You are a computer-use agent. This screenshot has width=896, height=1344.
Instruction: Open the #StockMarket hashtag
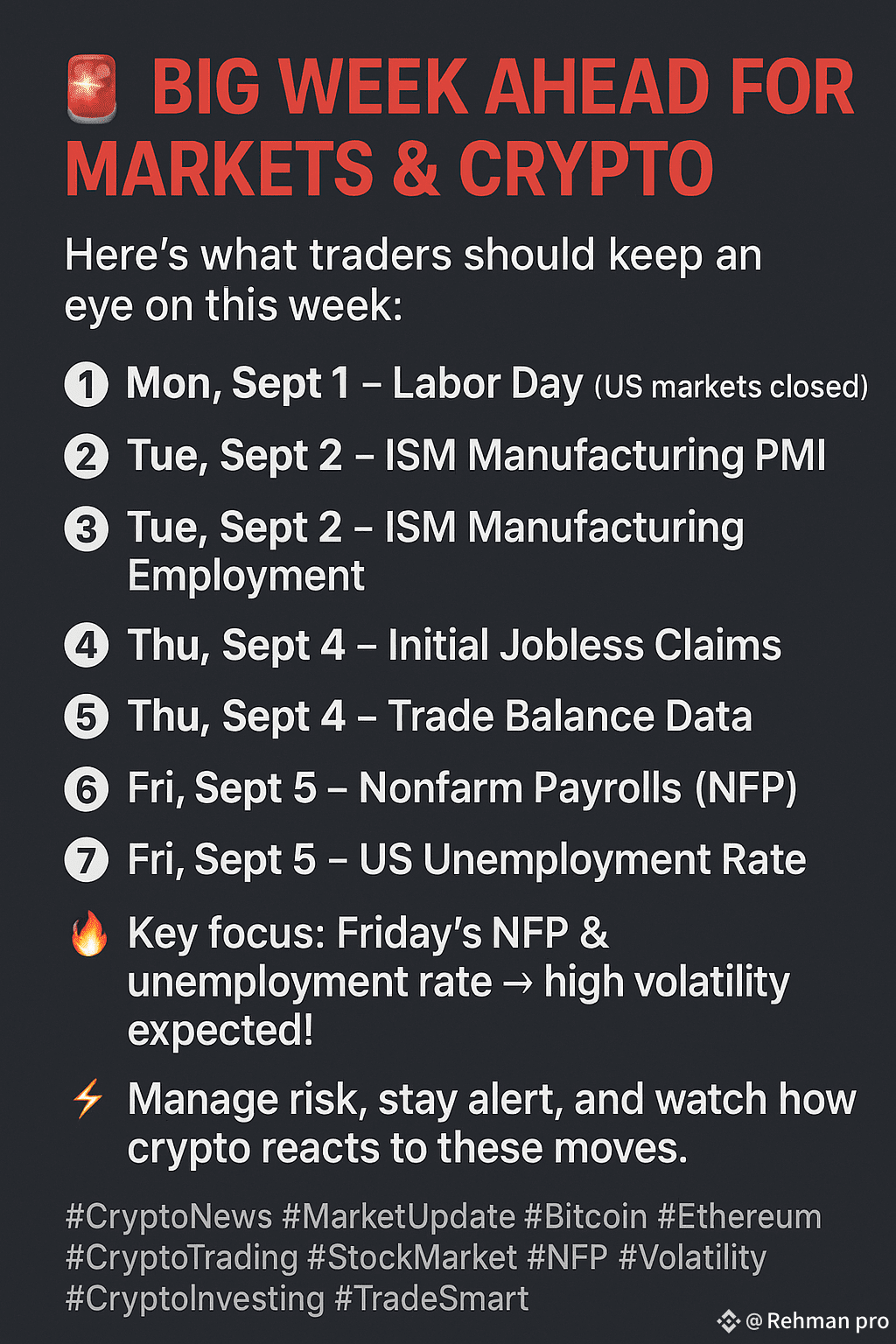[x=412, y=1258]
